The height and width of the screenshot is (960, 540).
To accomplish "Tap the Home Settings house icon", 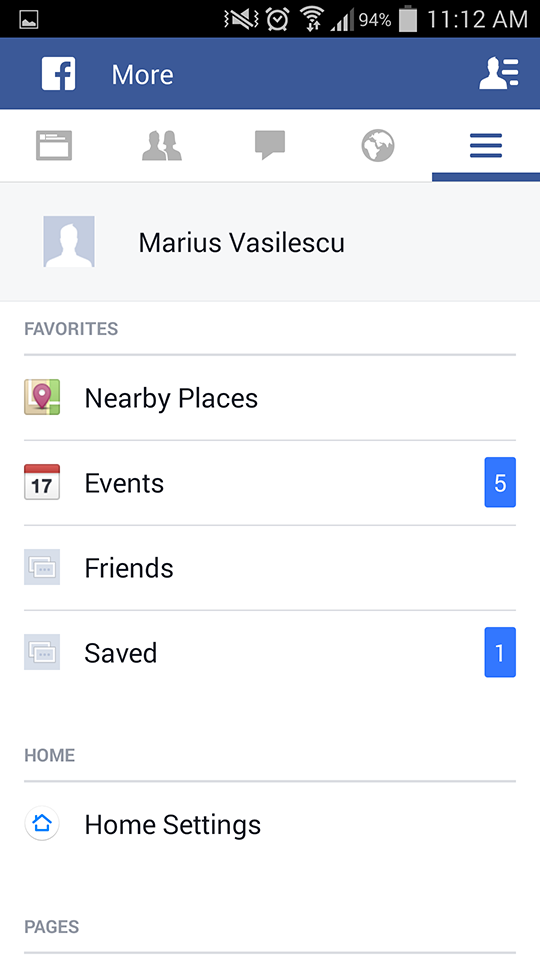I will coord(42,823).
